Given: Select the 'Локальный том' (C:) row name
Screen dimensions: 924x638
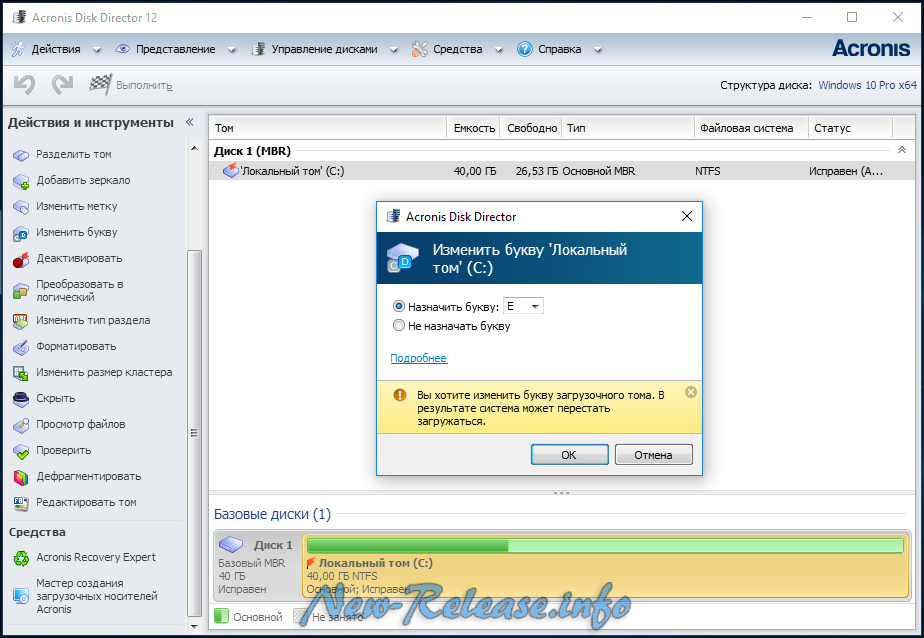Looking at the screenshot, I should click(292, 171).
